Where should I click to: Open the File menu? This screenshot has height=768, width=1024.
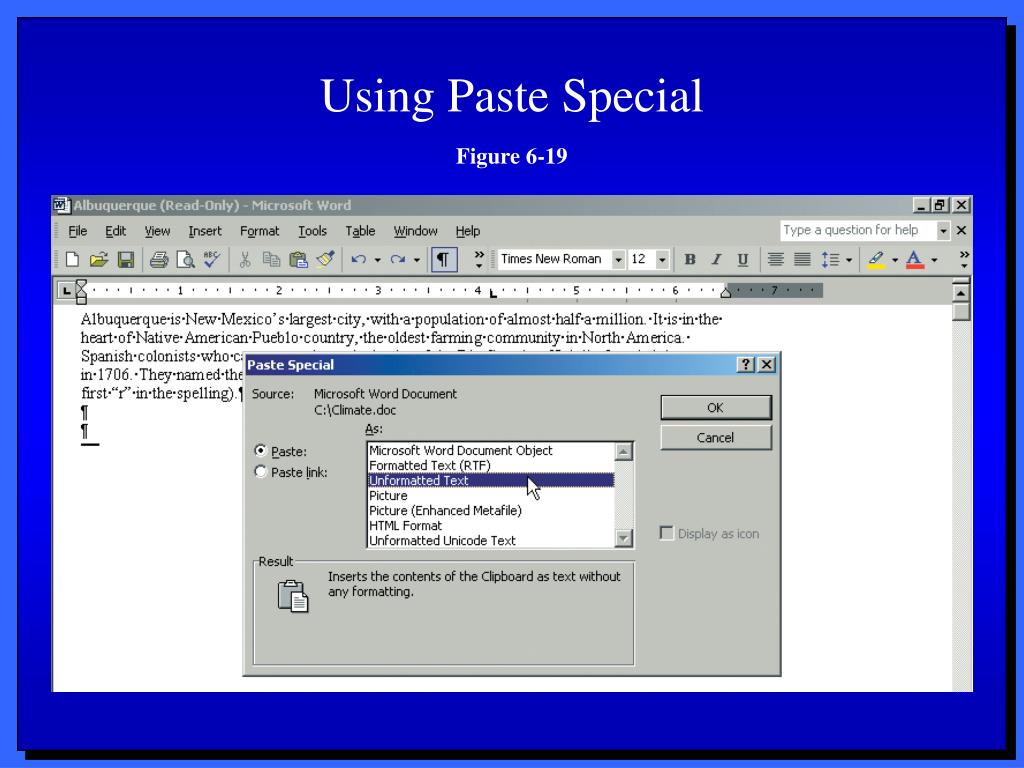(78, 231)
